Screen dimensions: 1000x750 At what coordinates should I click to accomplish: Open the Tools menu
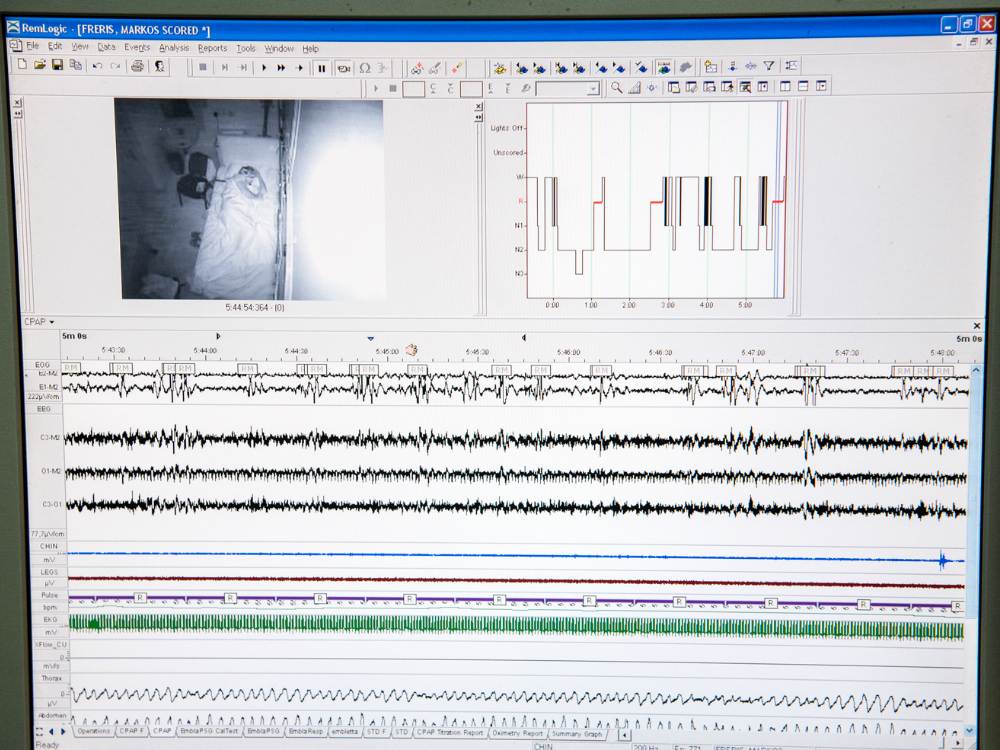[x=246, y=48]
